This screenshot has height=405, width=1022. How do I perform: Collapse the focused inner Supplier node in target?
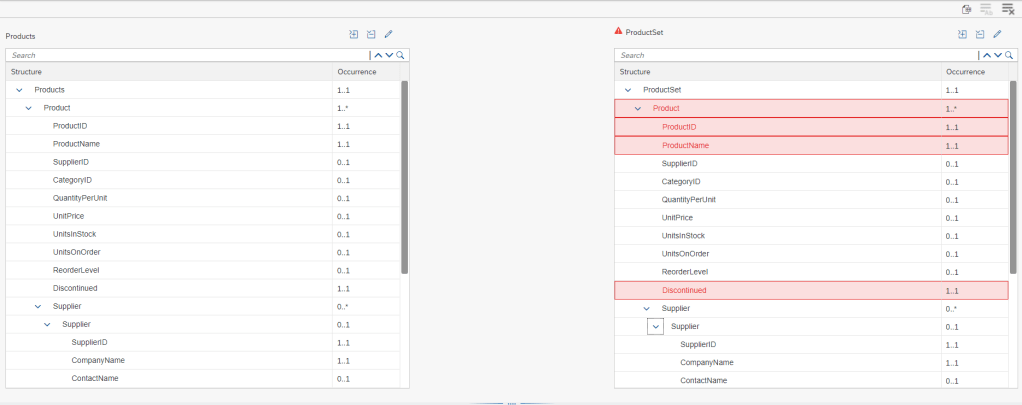coord(656,326)
